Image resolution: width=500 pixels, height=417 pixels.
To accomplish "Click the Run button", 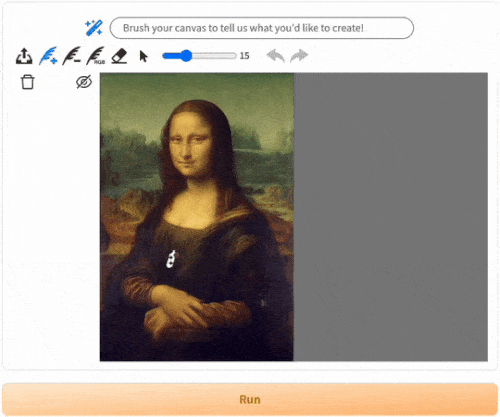I will [x=250, y=399].
